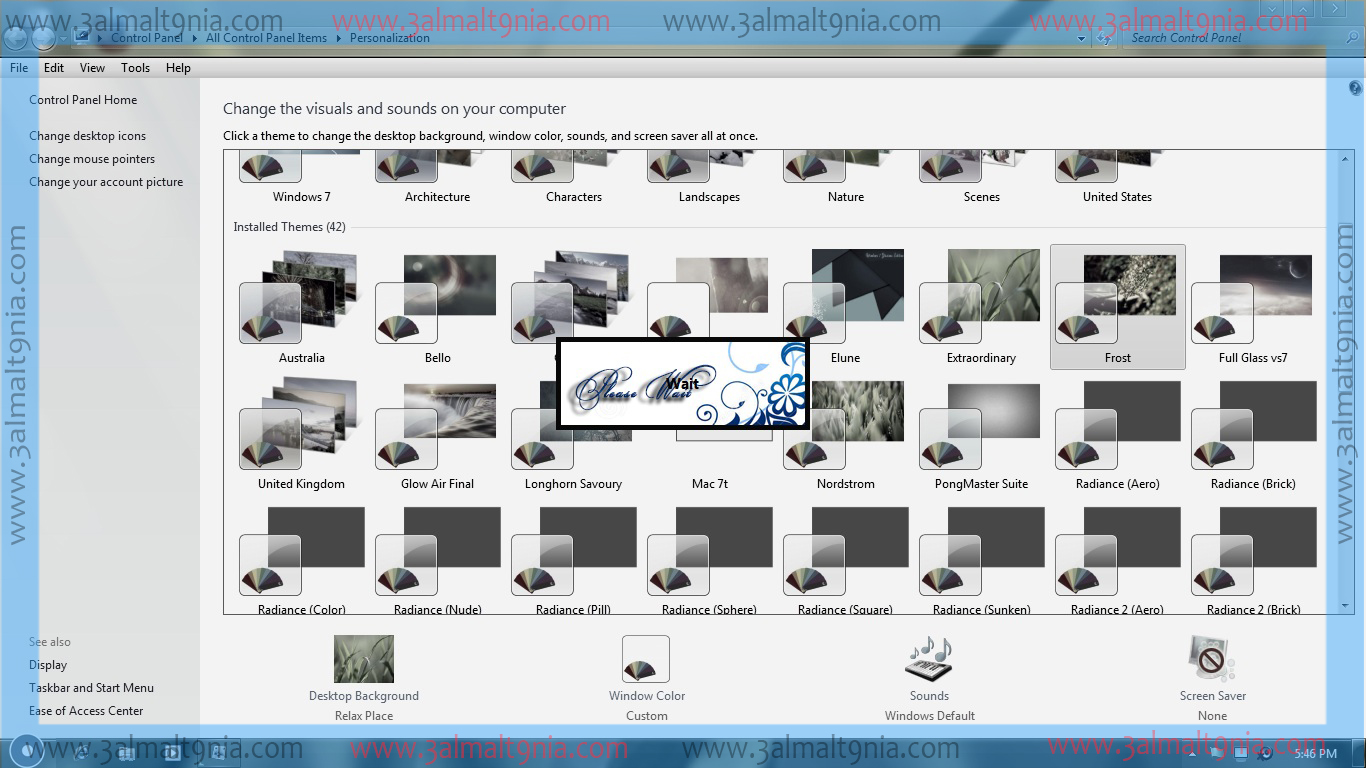
Task: Choose the Bello theme
Action: [437, 307]
